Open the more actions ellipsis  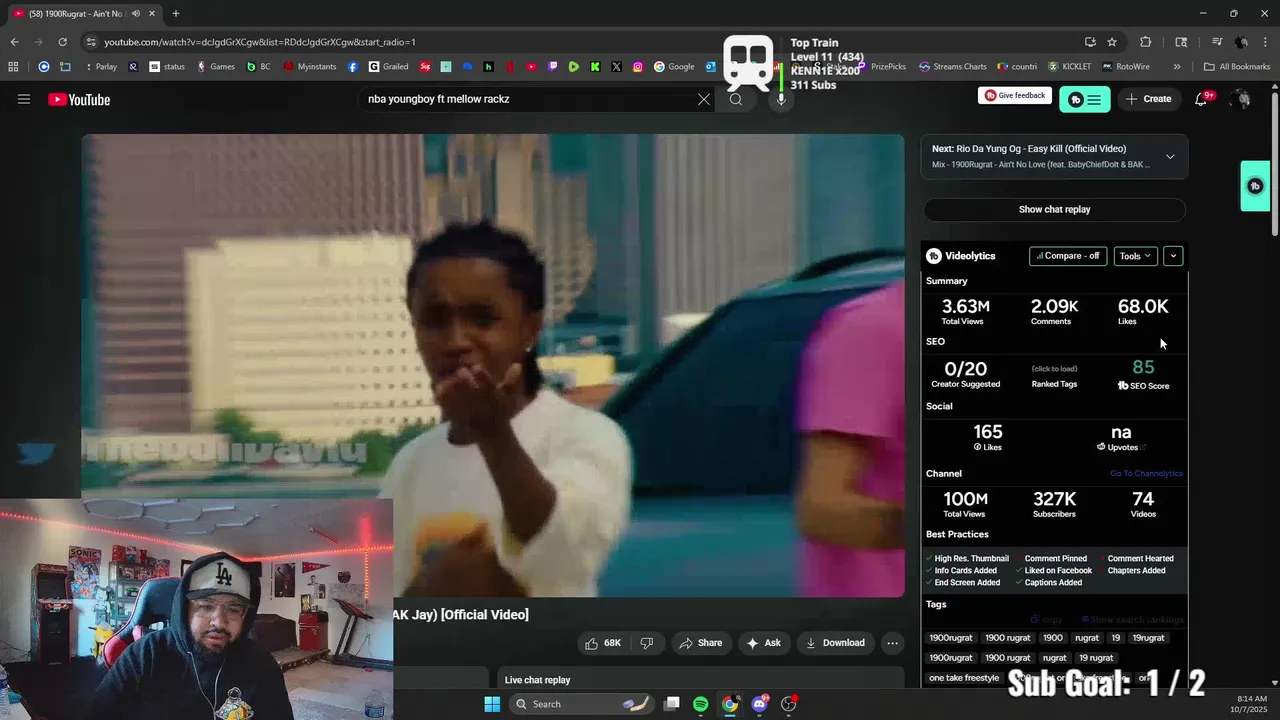(x=893, y=643)
